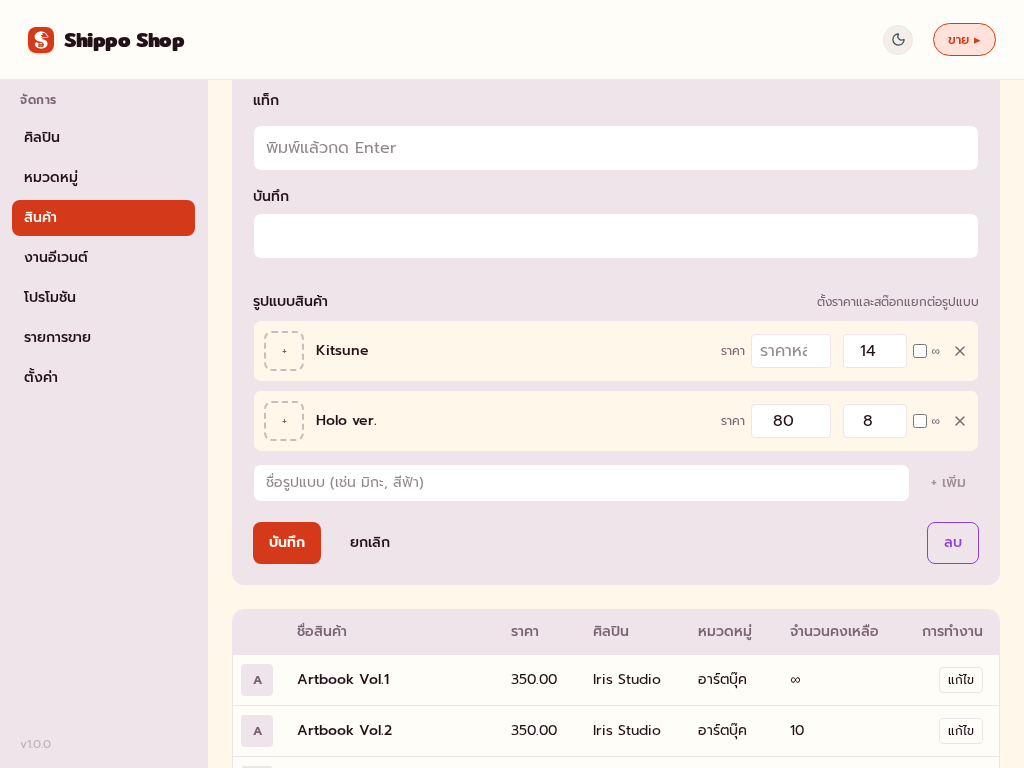Open ตั้งค่า in the sidebar
The image size is (1024, 768).
coord(103,377)
